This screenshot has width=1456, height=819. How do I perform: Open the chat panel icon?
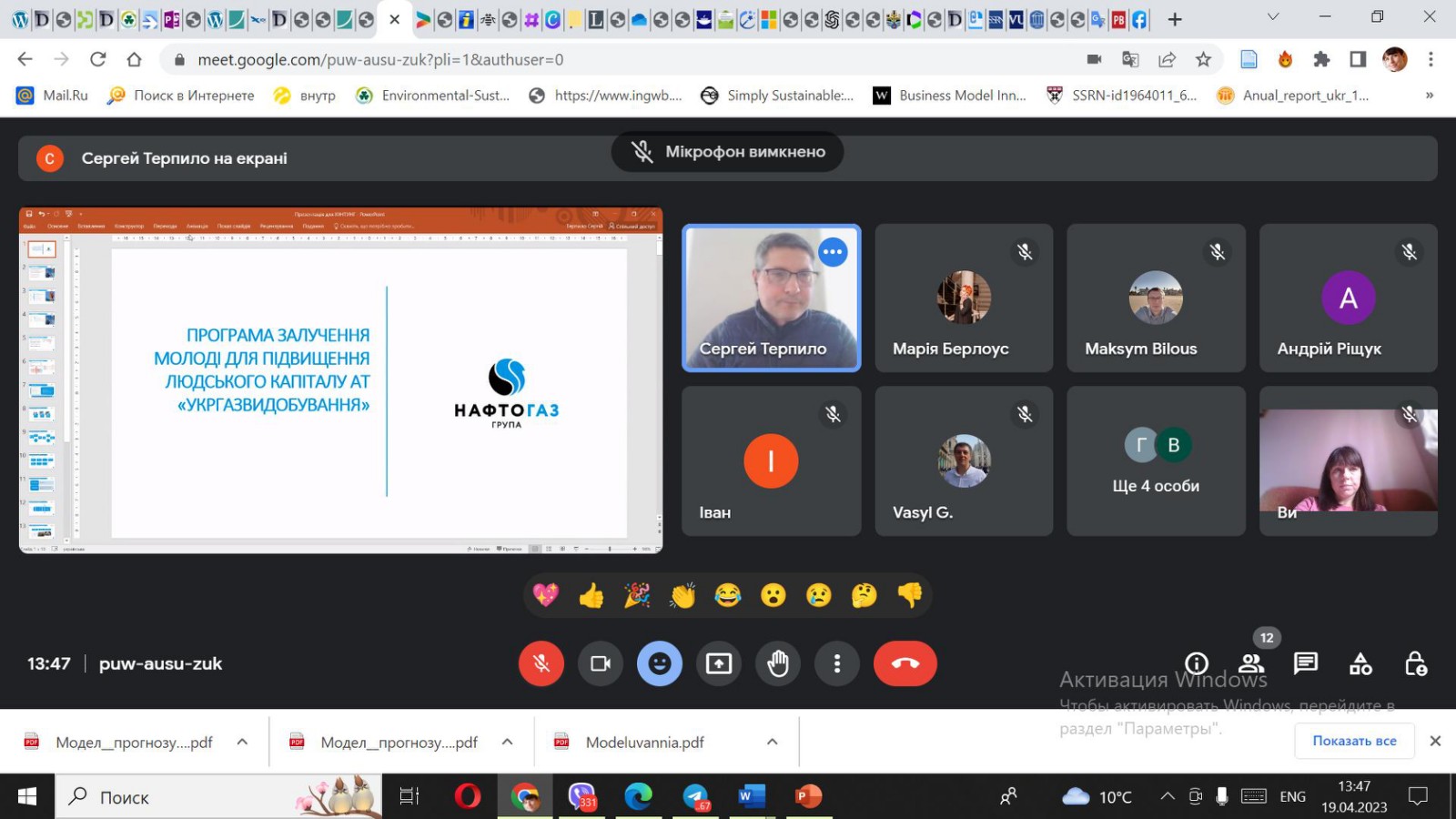tap(1306, 663)
